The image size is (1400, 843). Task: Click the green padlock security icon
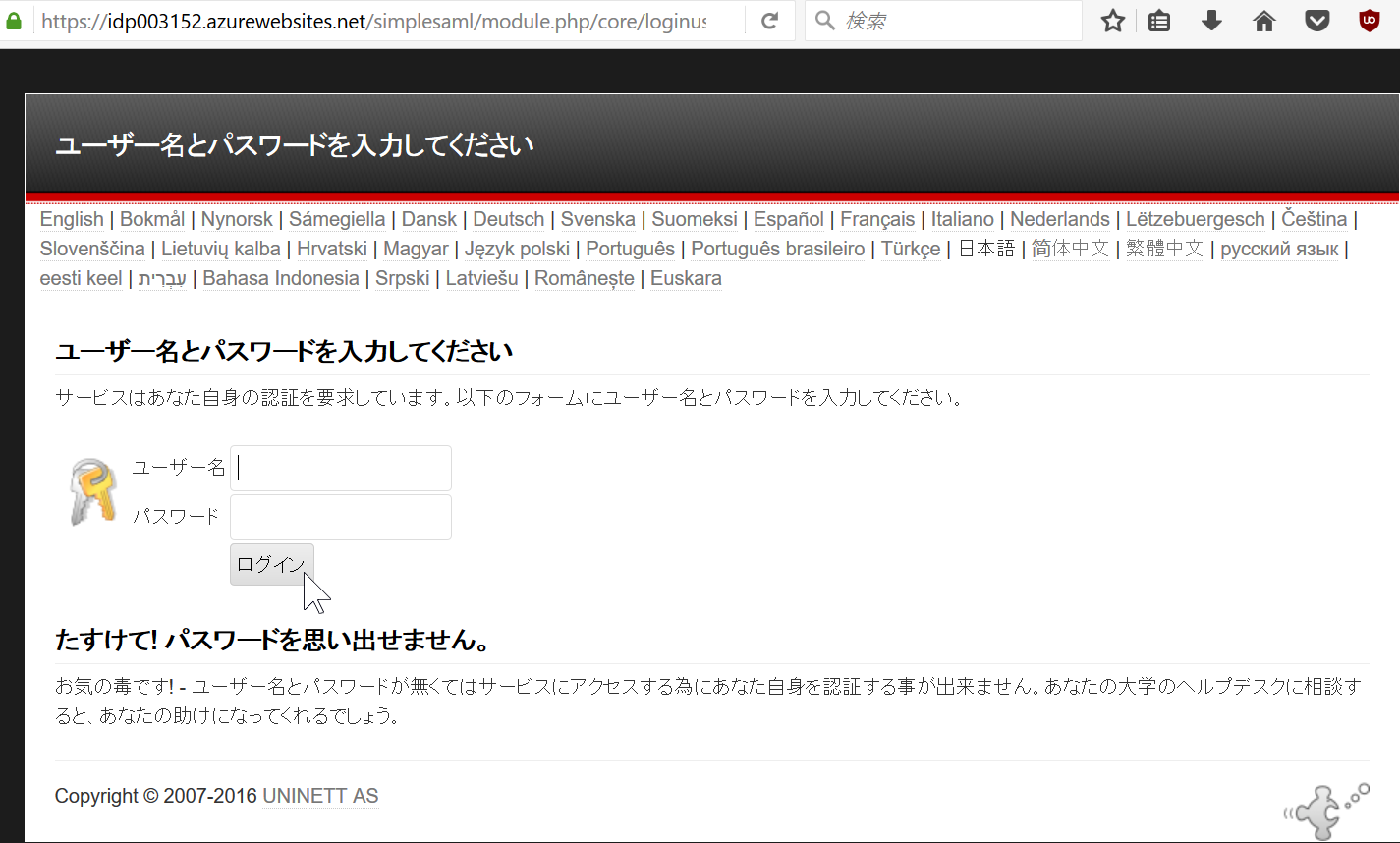click(x=15, y=20)
